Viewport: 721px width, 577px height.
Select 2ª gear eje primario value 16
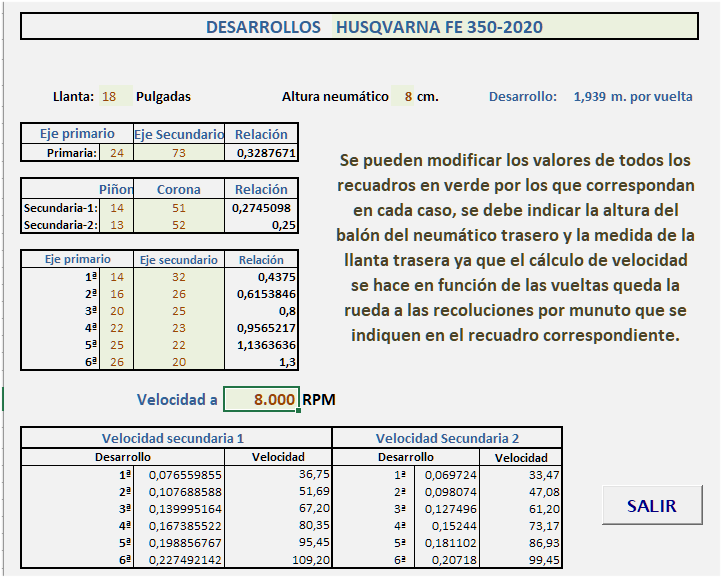click(x=116, y=294)
